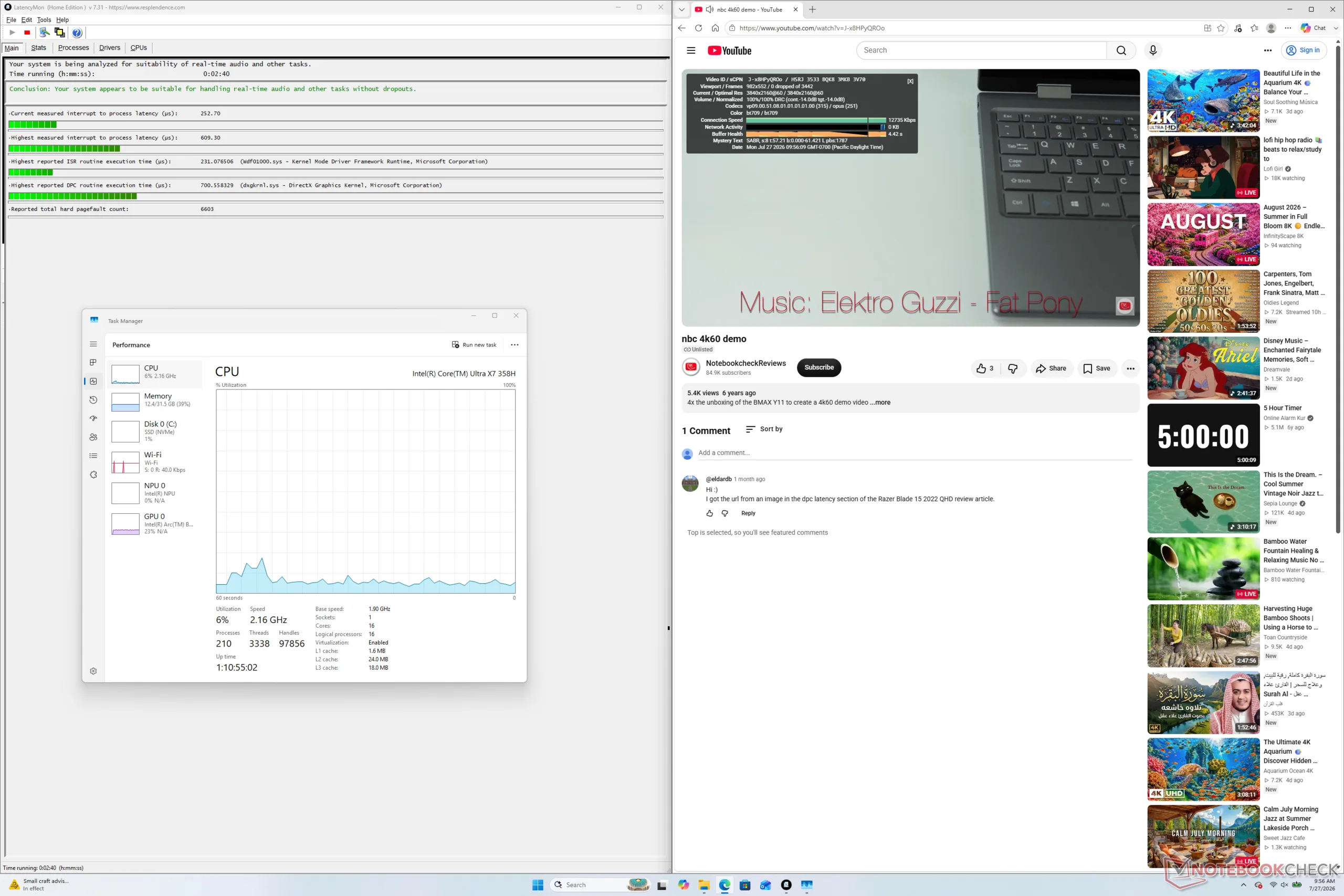
Task: Open Startup apps icon in Task Manager sidebar
Action: (93, 418)
